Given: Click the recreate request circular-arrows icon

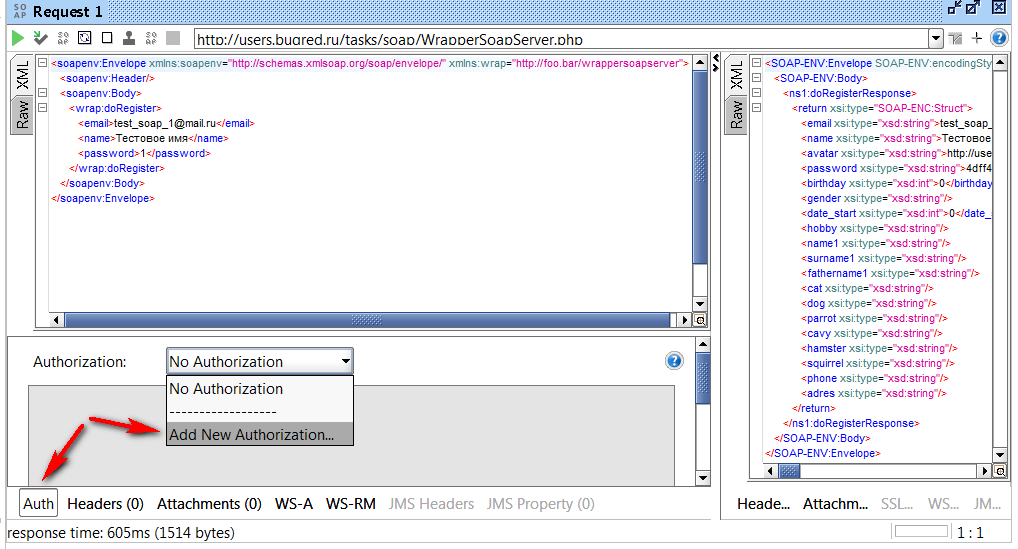Looking at the screenshot, I should (x=84, y=38).
